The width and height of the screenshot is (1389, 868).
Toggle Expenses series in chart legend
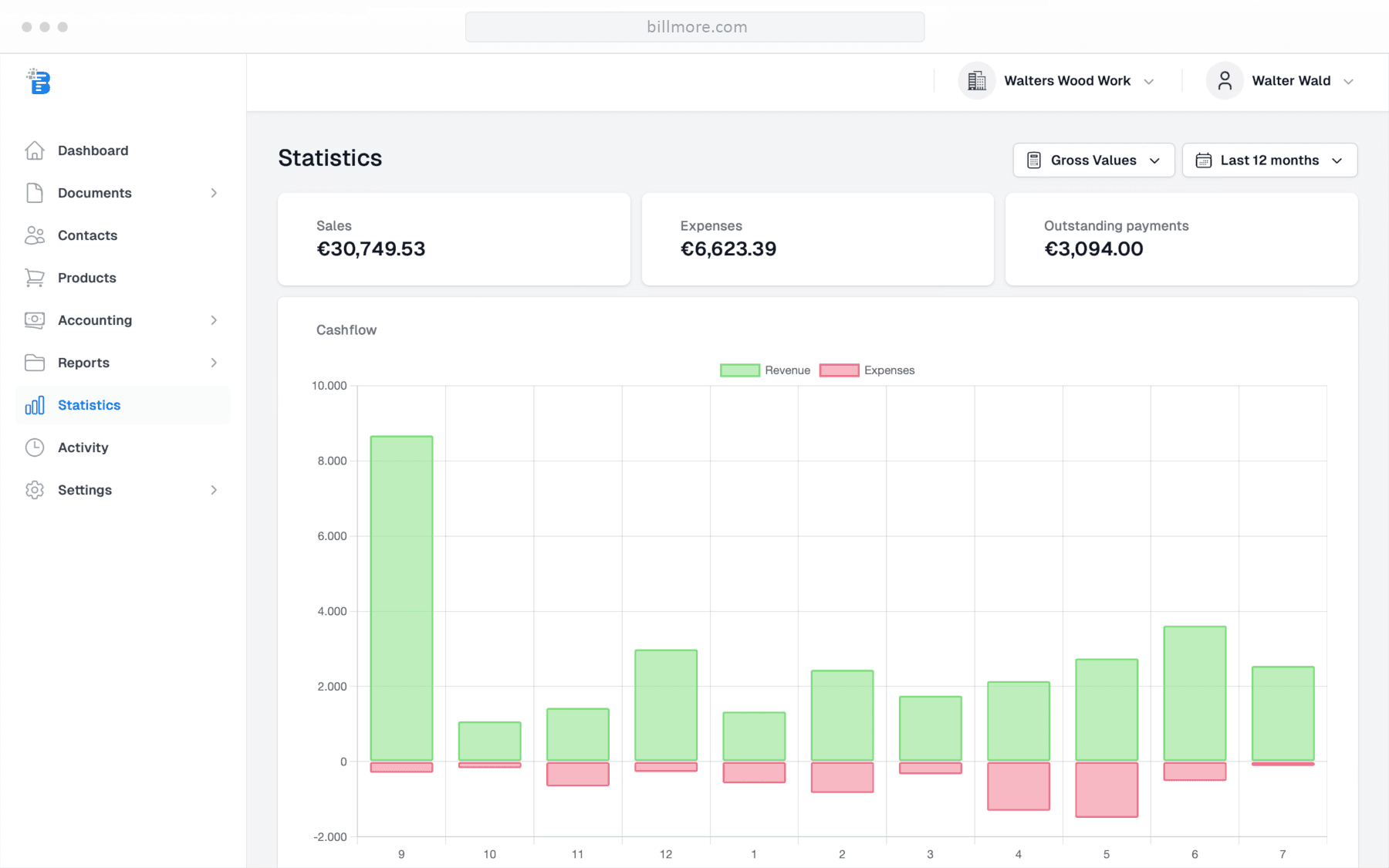coord(867,370)
